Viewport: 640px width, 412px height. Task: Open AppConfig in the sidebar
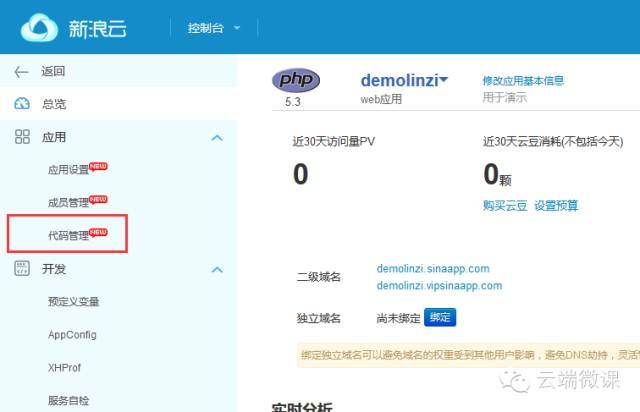pyautogui.click(x=72, y=335)
